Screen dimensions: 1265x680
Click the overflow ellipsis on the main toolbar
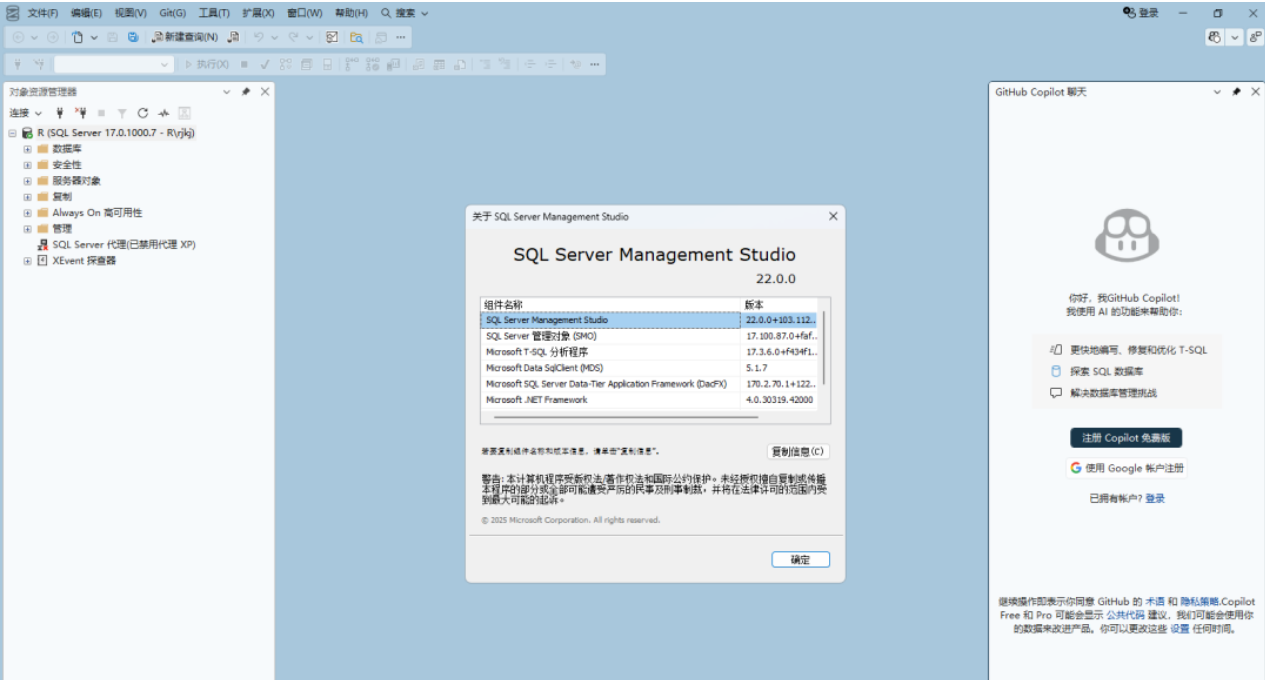click(x=401, y=37)
